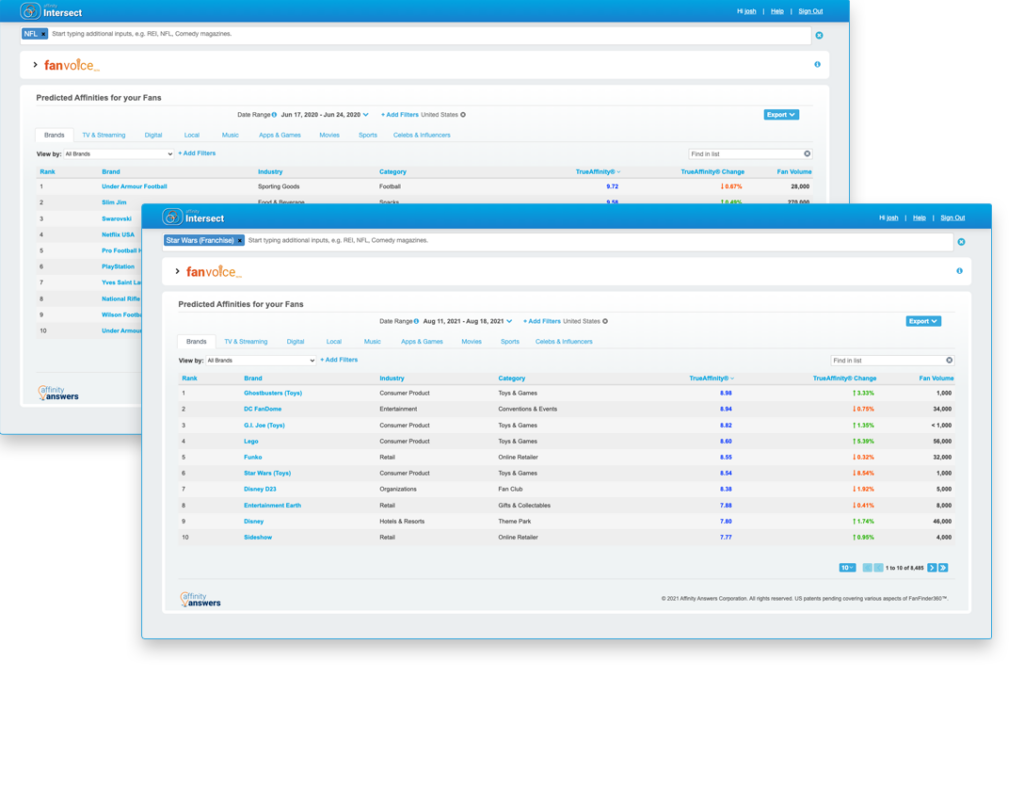The image size is (1024, 789).
Task: Sort by Fan Volume column in front window
Action: click(936, 378)
